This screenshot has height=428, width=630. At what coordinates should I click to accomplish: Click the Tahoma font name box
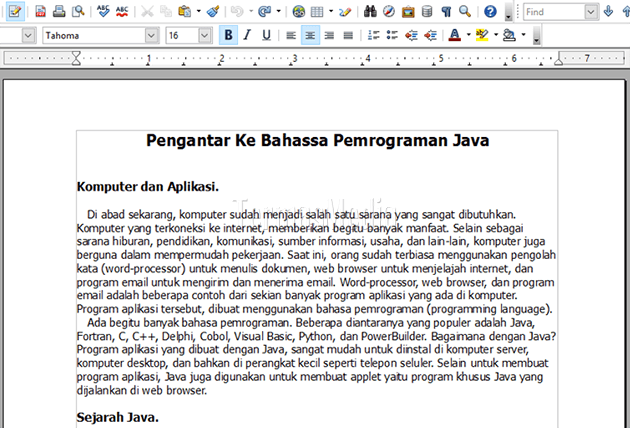pos(94,35)
